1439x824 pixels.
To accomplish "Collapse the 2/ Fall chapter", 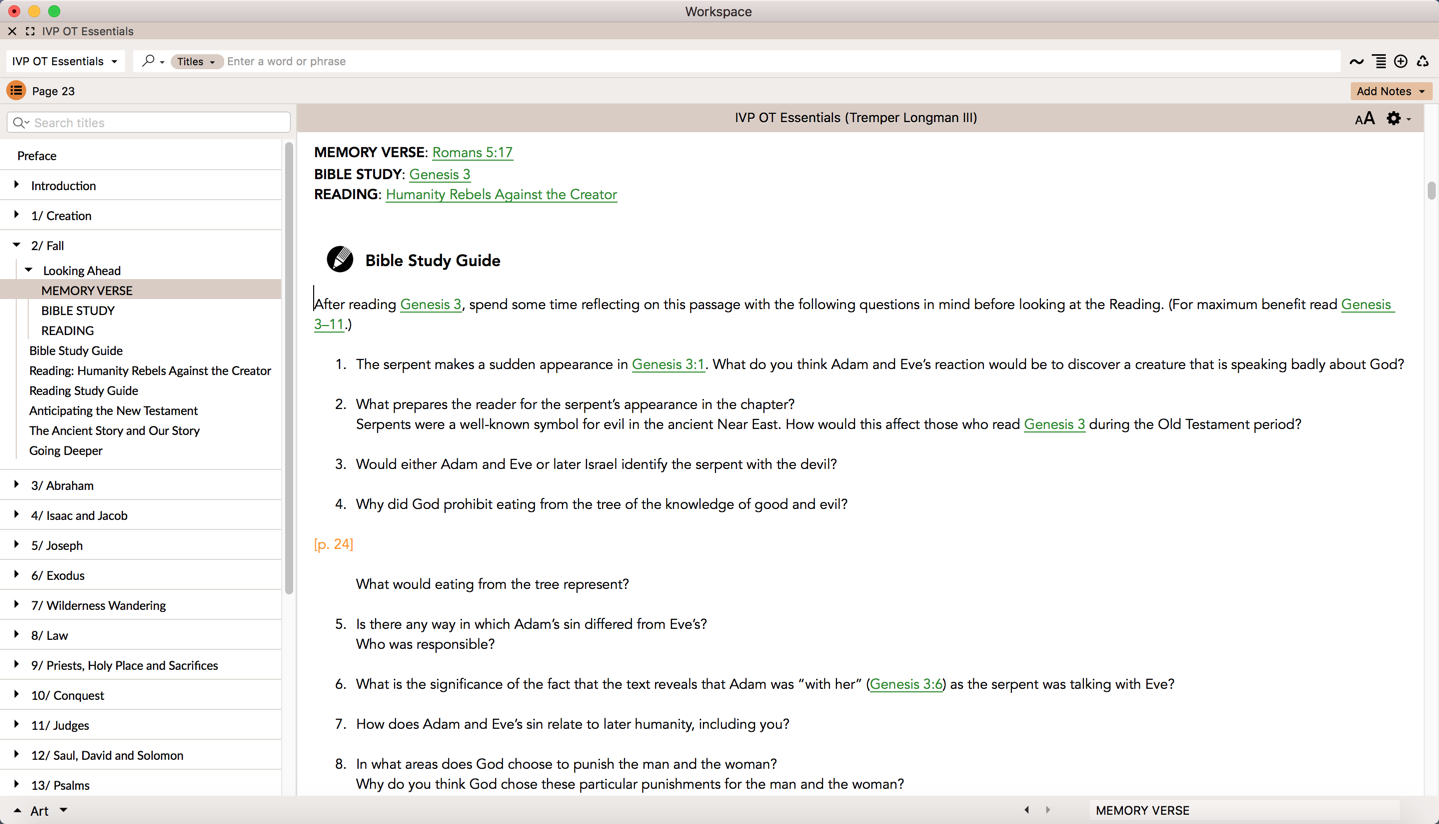I will pos(16,245).
